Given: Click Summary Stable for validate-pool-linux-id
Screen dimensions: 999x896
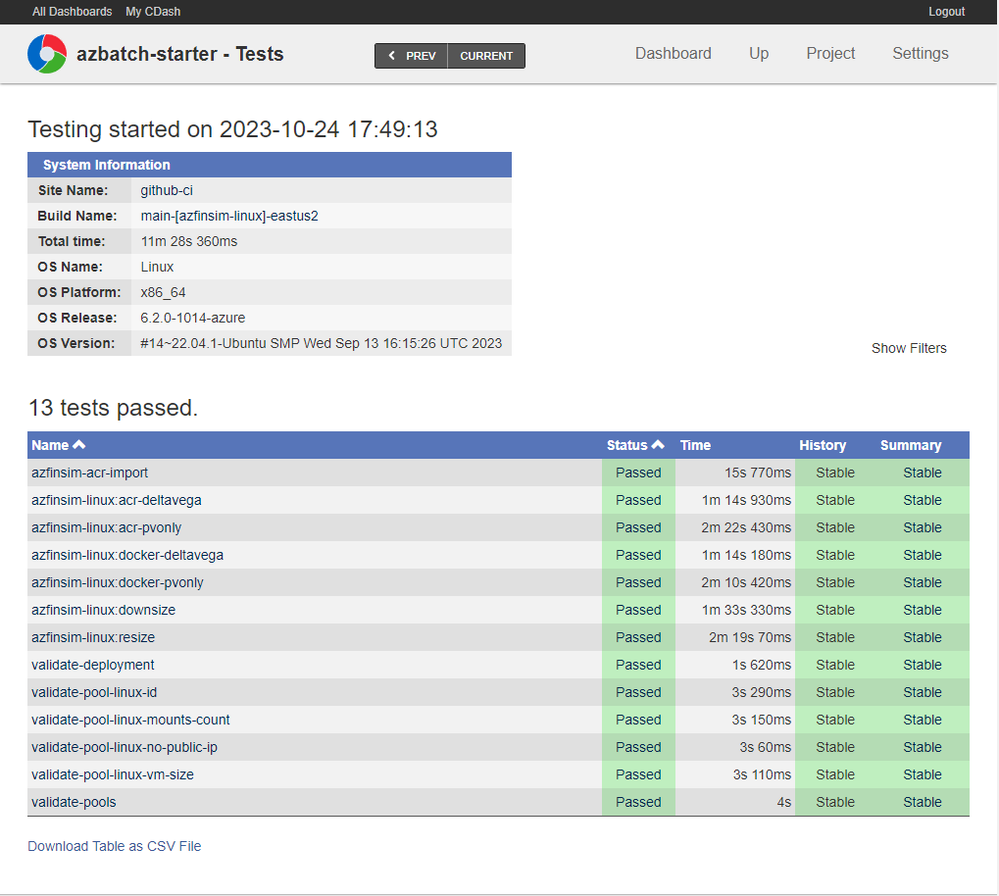Looking at the screenshot, I should (922, 692).
